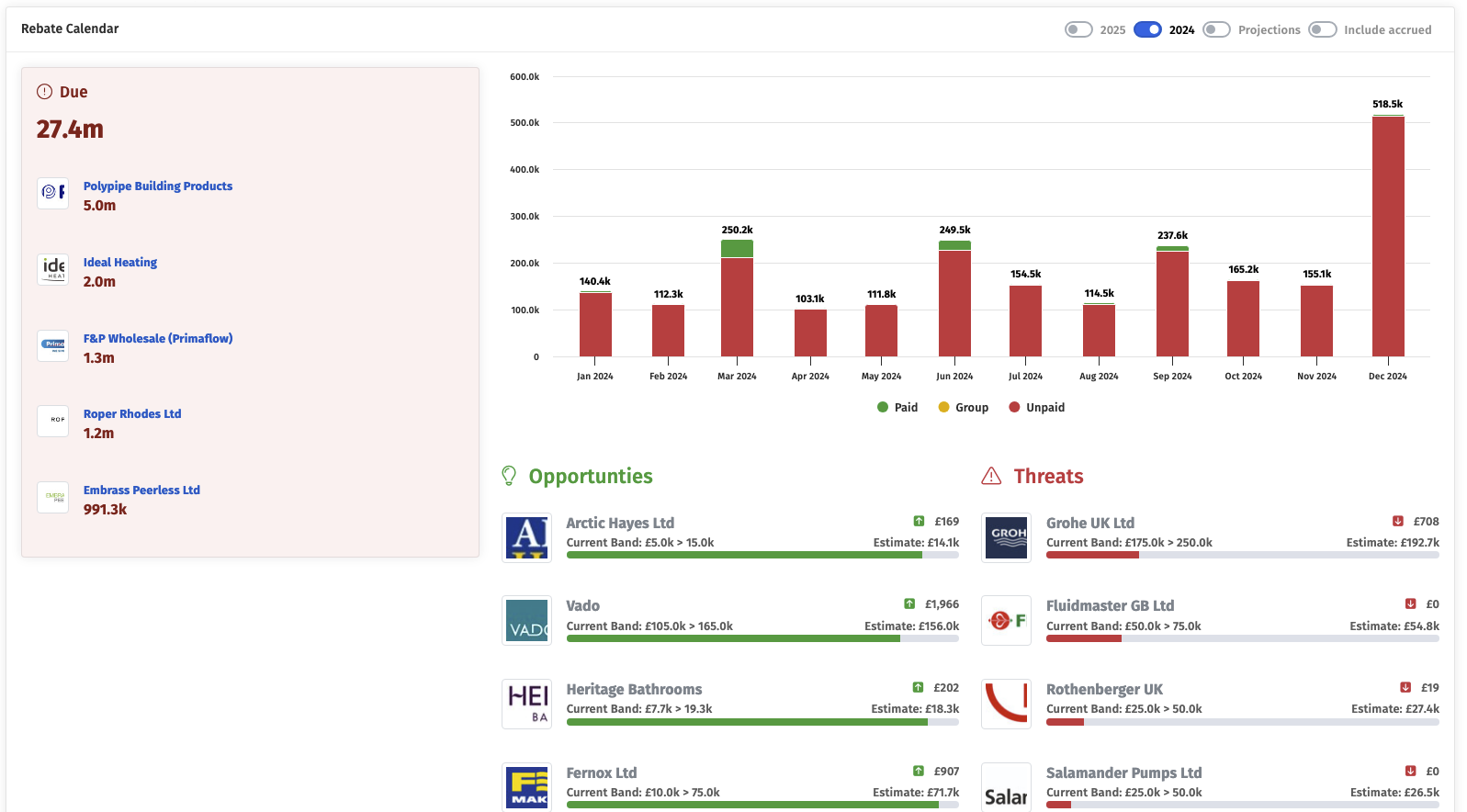This screenshot has width=1467, height=812.
Task: Toggle the Unpaid series in chart legend
Action: pos(1037,408)
